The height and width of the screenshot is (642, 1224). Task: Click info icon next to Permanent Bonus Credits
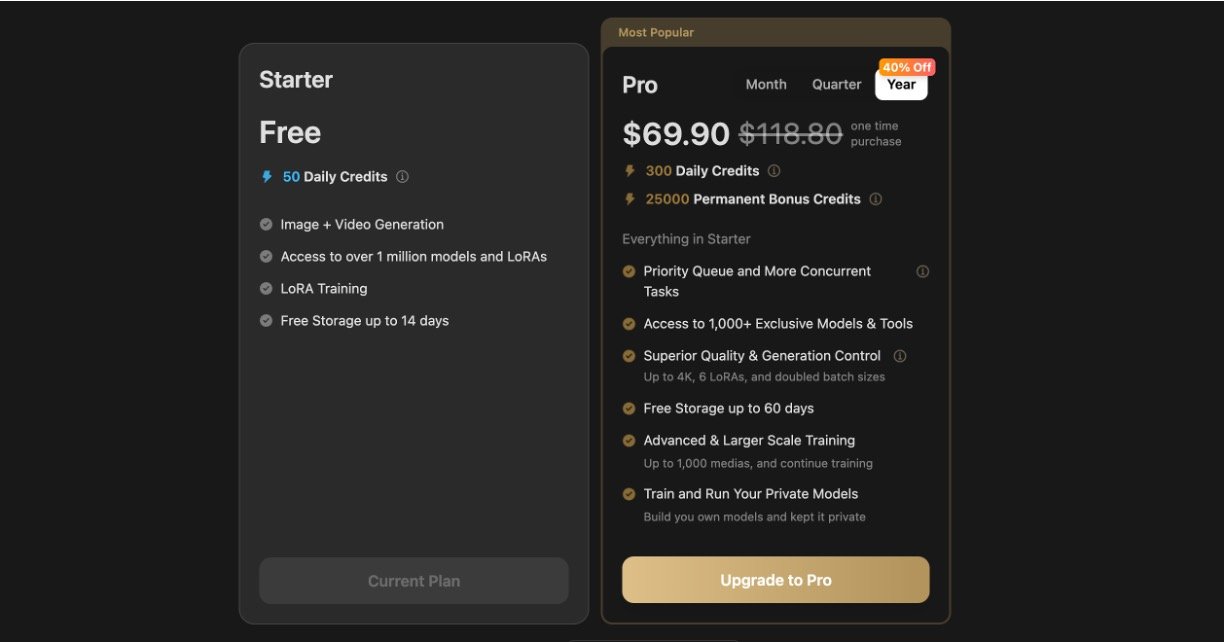pos(876,199)
